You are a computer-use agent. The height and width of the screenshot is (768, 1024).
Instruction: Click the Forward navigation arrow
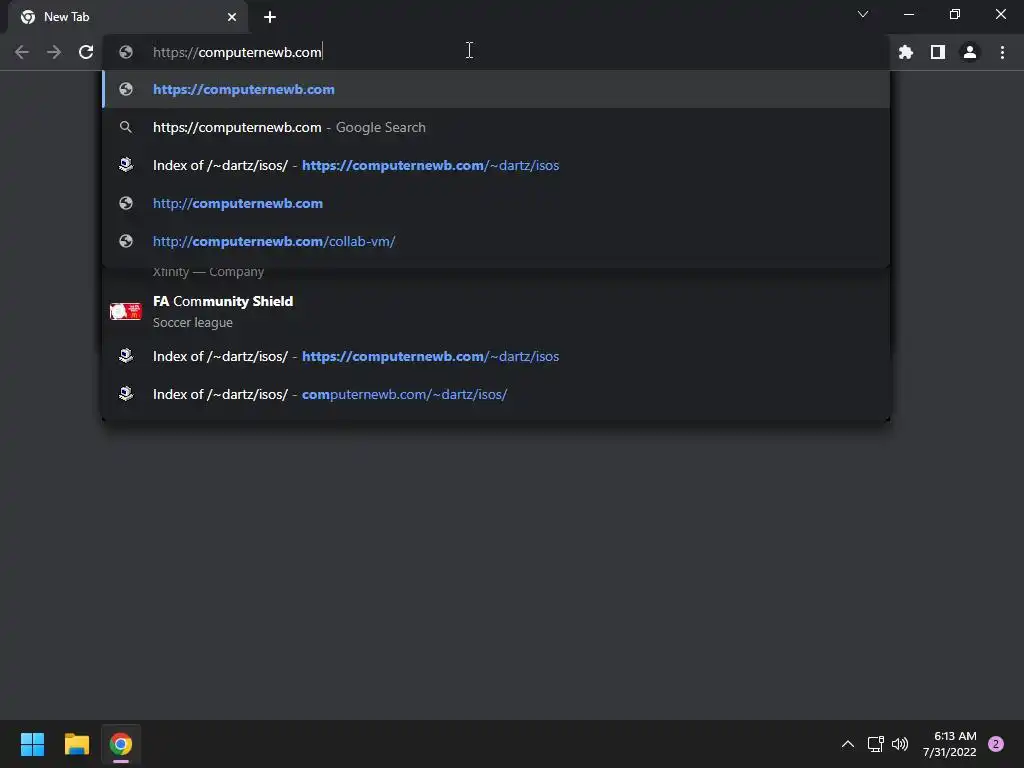point(54,52)
